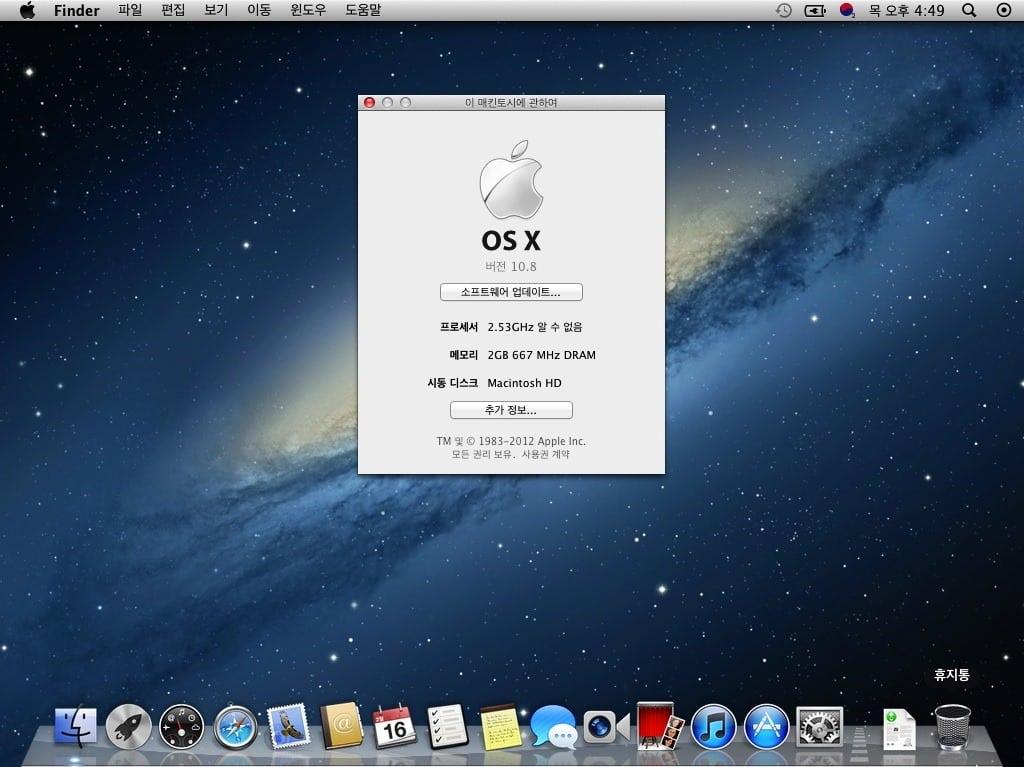Open App Store icon in dock
The image size is (1024, 767).
(x=766, y=726)
